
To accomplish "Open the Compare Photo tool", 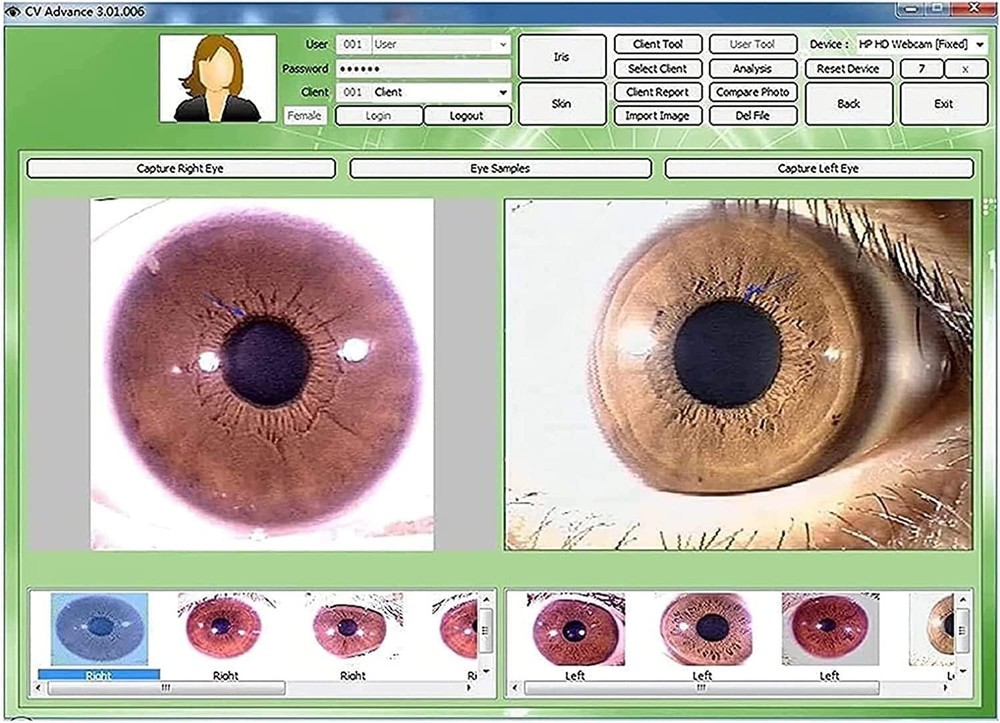I will tap(751, 91).
